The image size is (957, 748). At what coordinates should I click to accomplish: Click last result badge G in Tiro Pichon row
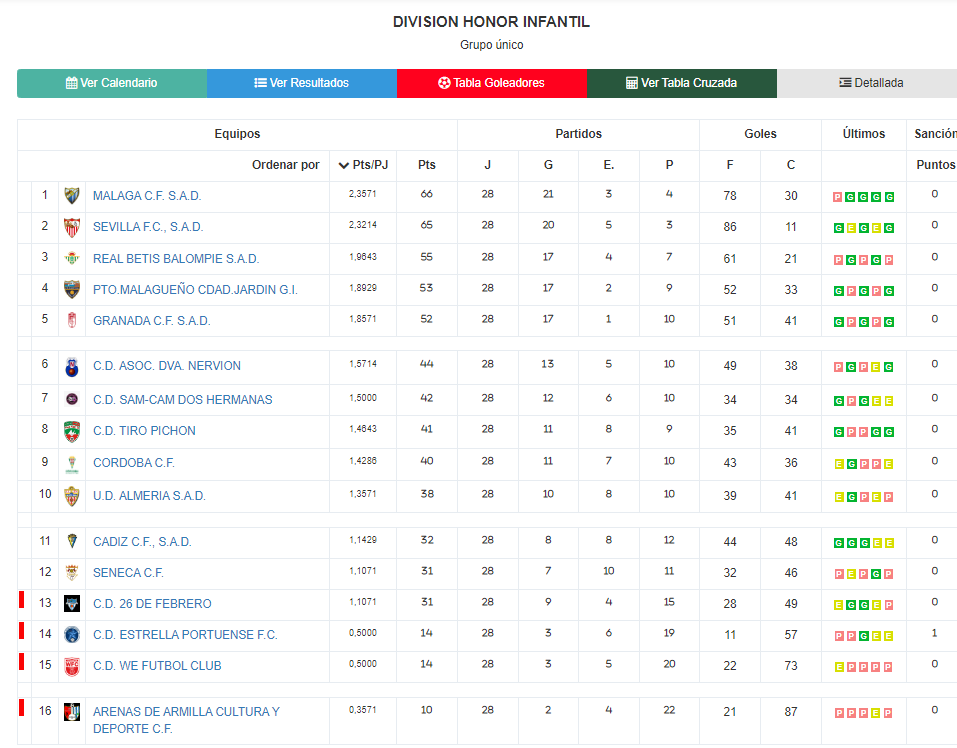point(889,432)
